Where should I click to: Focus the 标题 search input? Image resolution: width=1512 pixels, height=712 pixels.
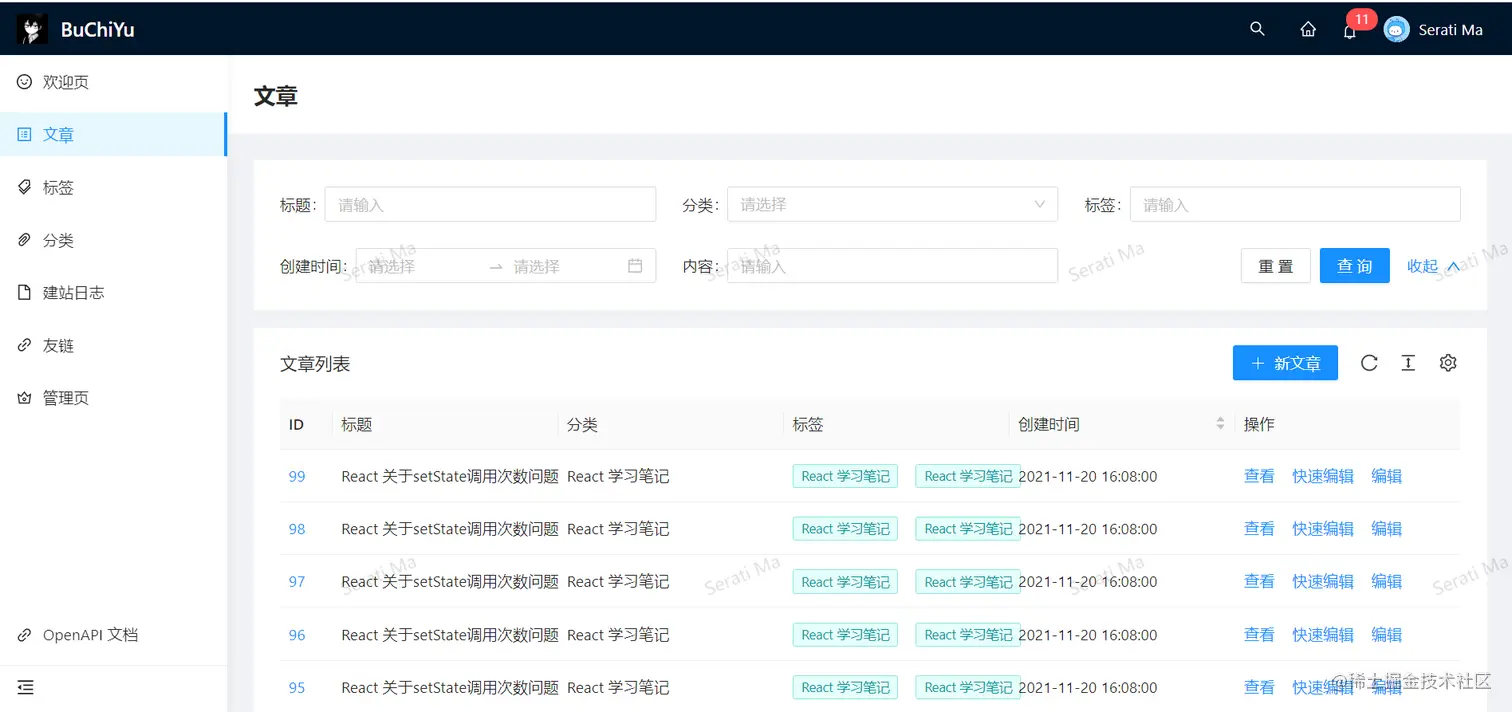(x=490, y=205)
